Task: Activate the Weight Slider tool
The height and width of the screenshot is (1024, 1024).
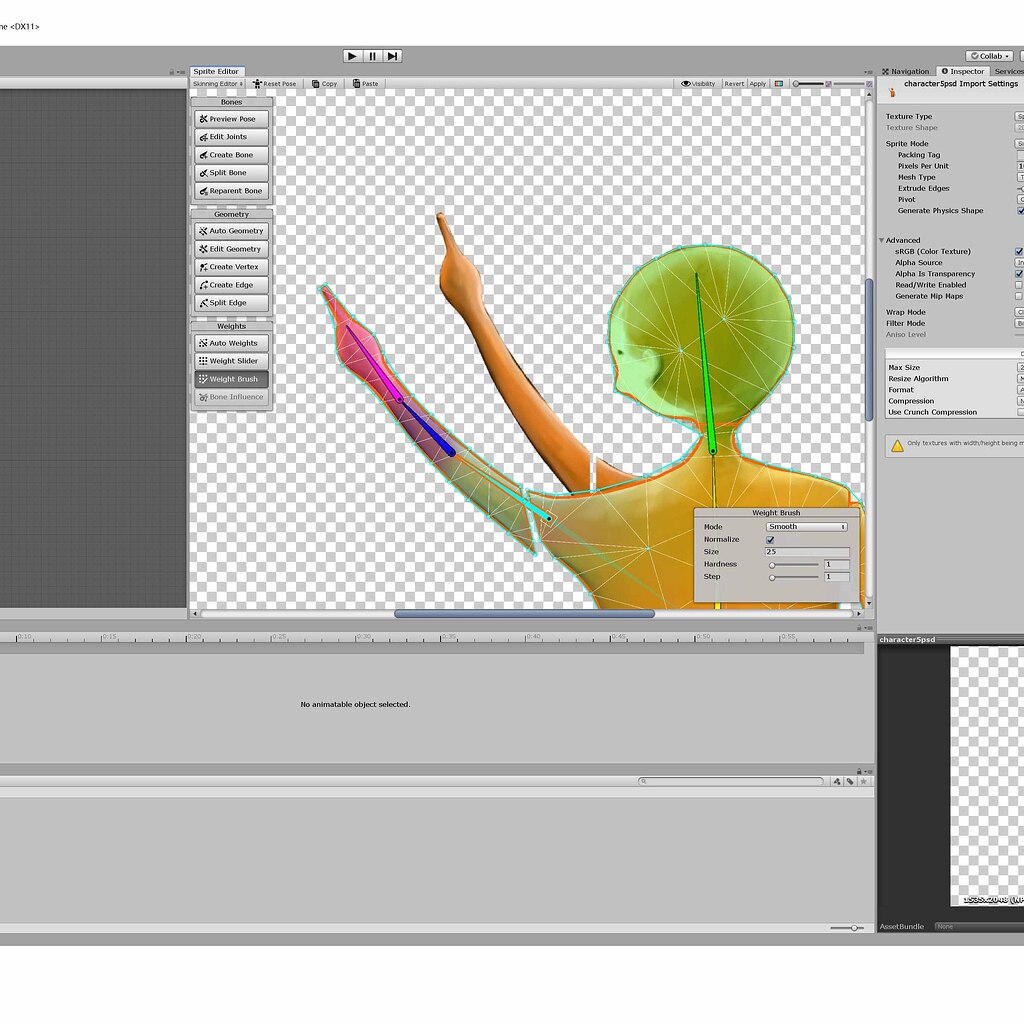Action: 231,360
